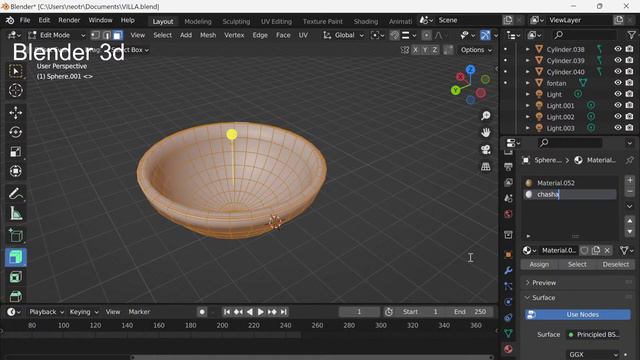Hide fontan object in viewport
This screenshot has width=640, height=360.
coord(618,82)
